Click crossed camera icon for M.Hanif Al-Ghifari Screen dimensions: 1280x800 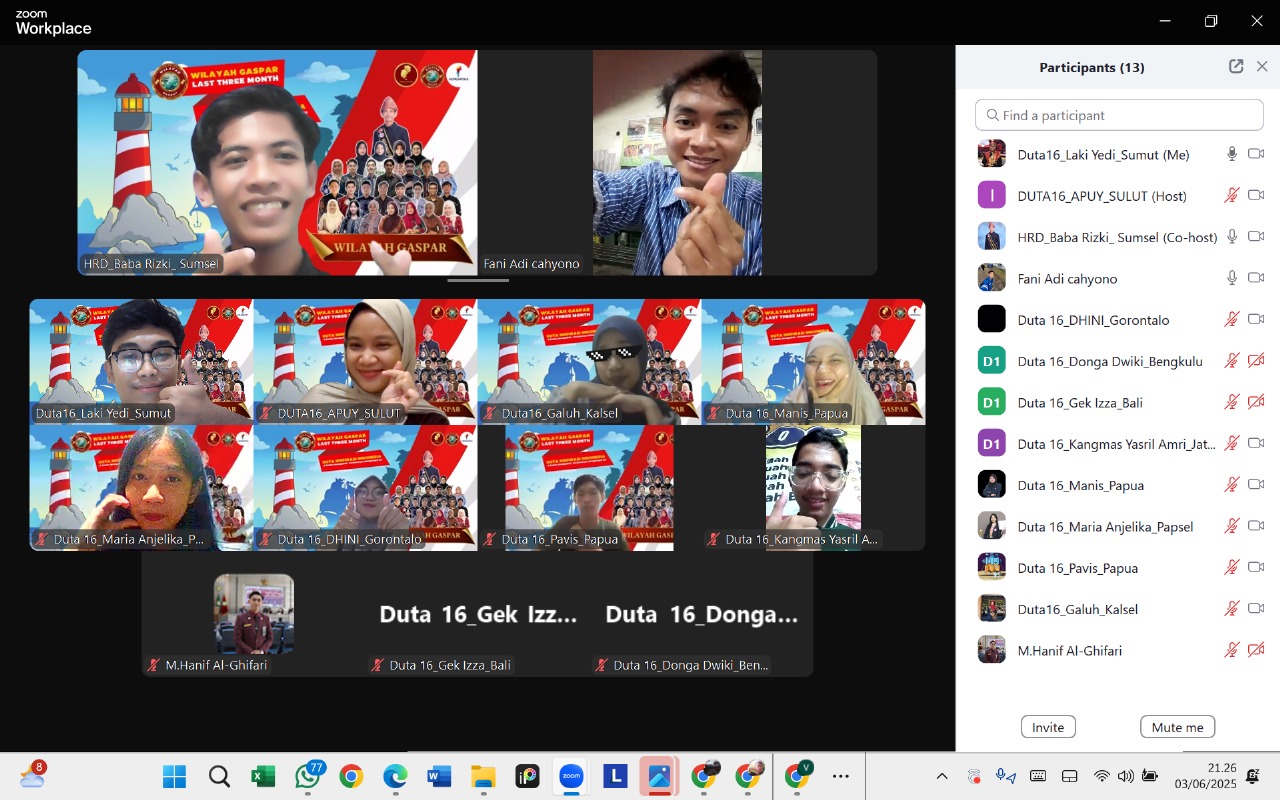pyautogui.click(x=1256, y=650)
